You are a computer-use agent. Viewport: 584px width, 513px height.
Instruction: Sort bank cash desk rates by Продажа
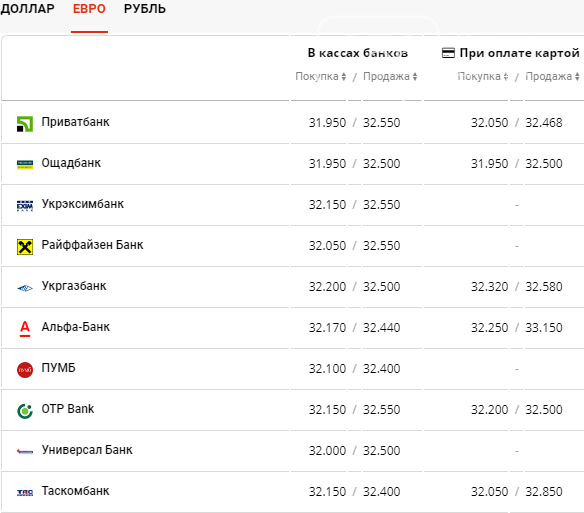click(390, 76)
